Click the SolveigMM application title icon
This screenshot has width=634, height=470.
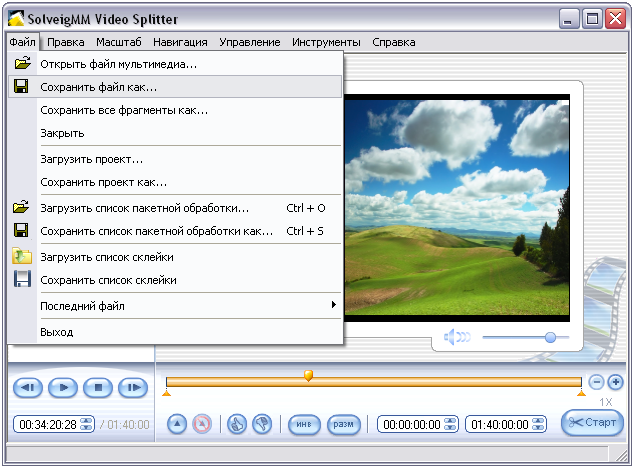[16, 19]
